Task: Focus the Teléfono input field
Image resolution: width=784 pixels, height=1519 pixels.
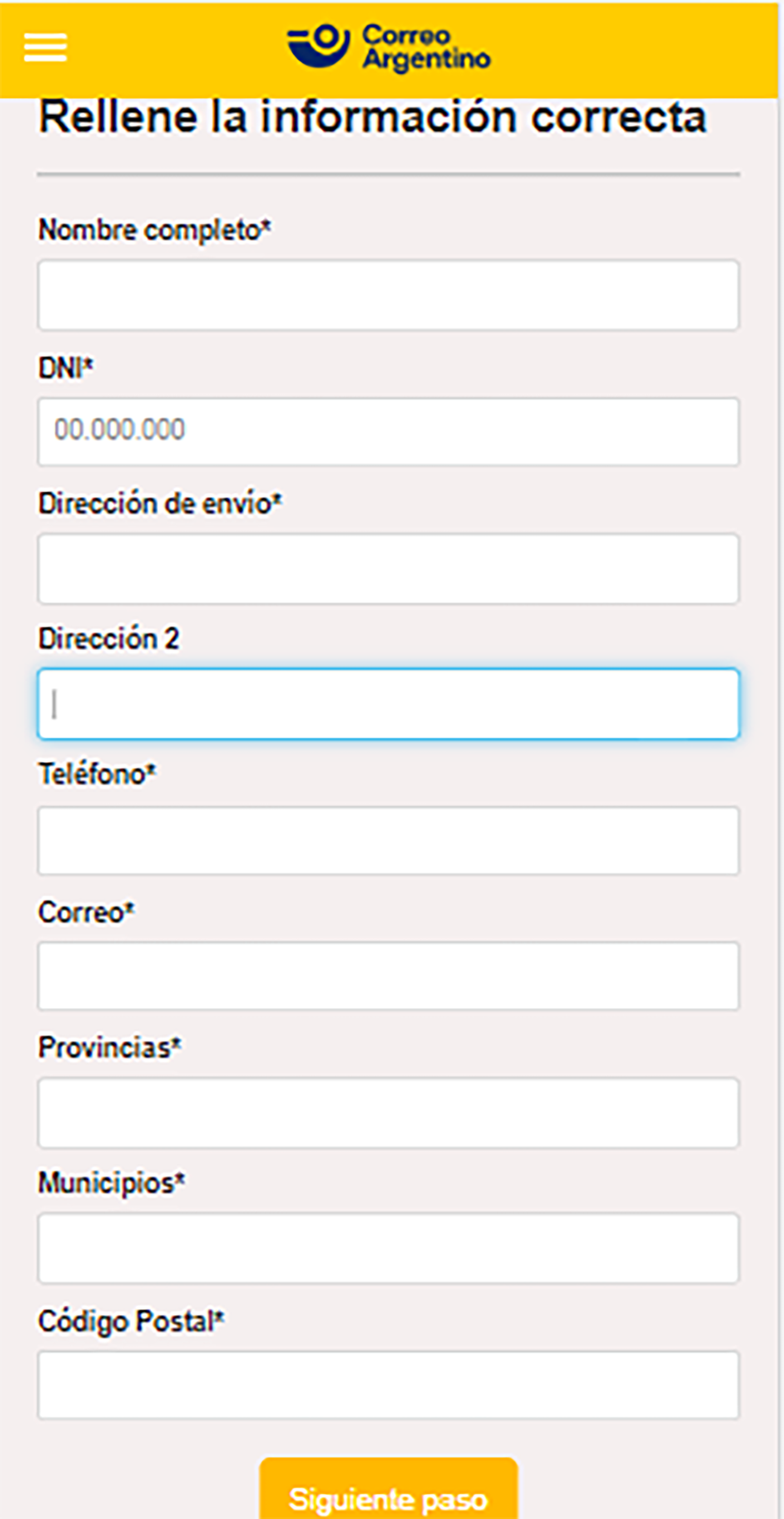Action: click(388, 840)
